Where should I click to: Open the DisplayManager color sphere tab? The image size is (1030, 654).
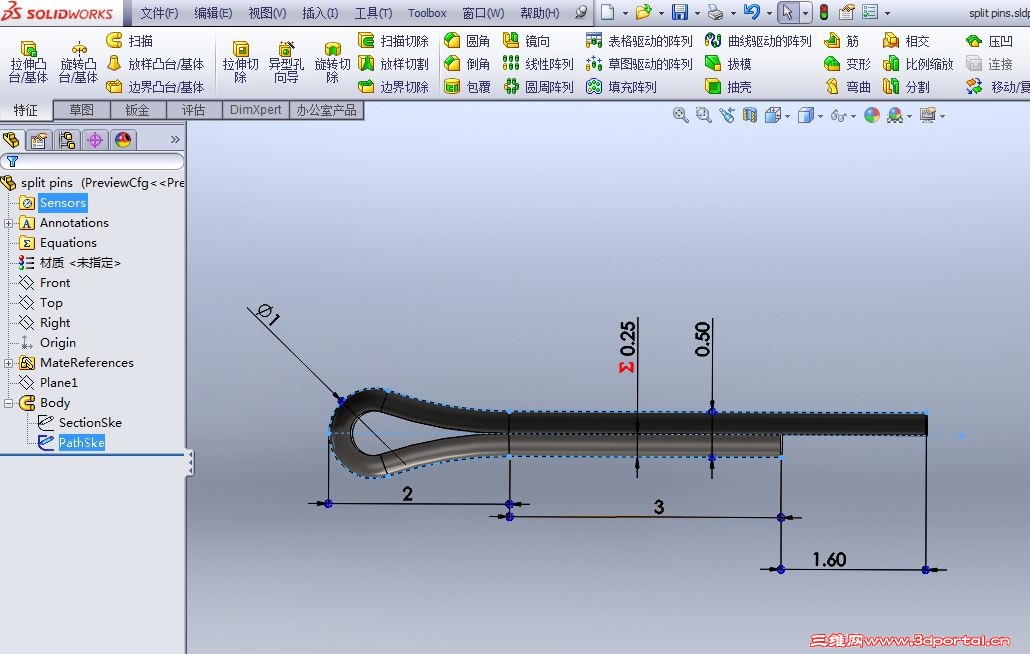point(123,140)
